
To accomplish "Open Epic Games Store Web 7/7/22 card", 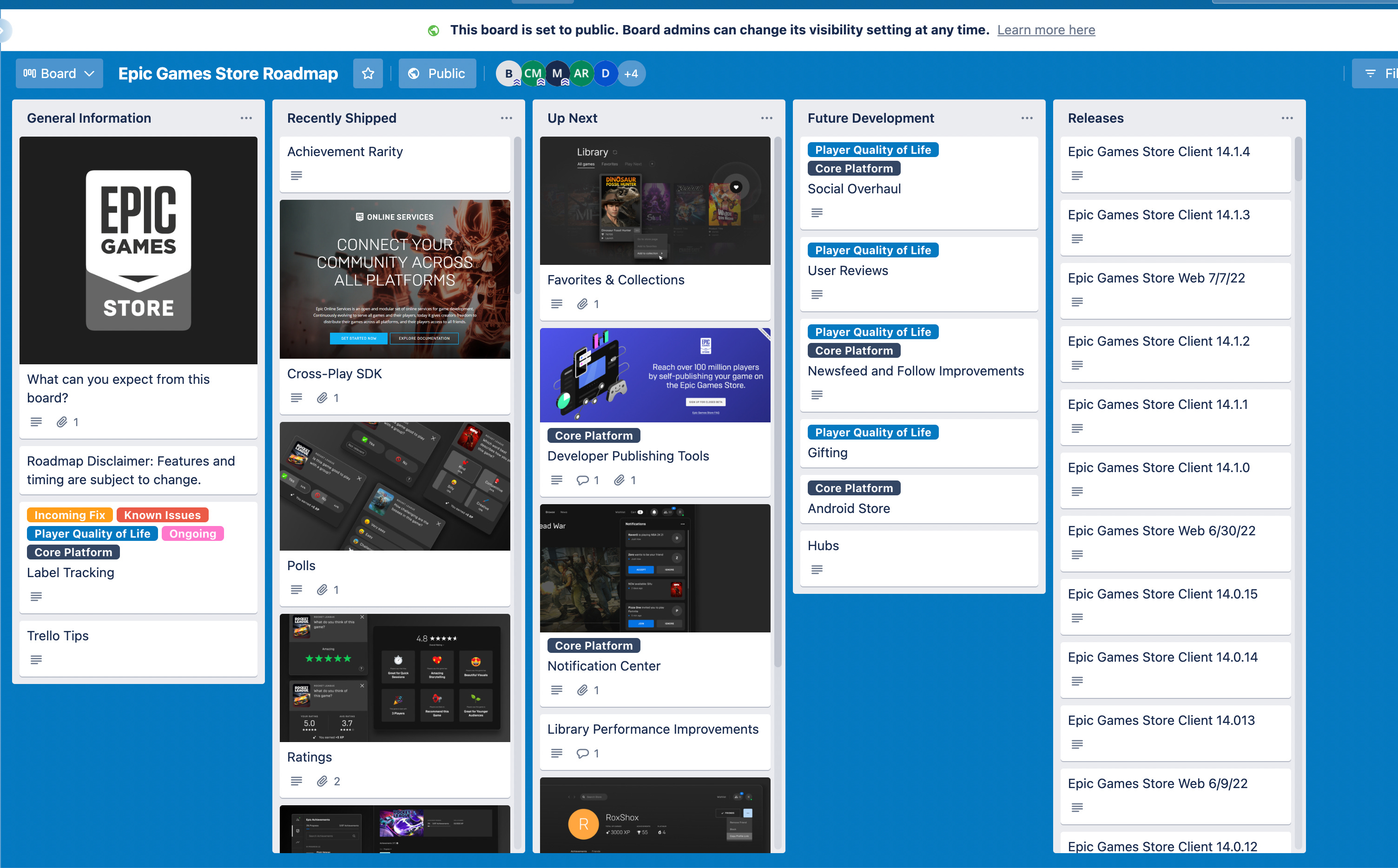I will pyautogui.click(x=1175, y=290).
